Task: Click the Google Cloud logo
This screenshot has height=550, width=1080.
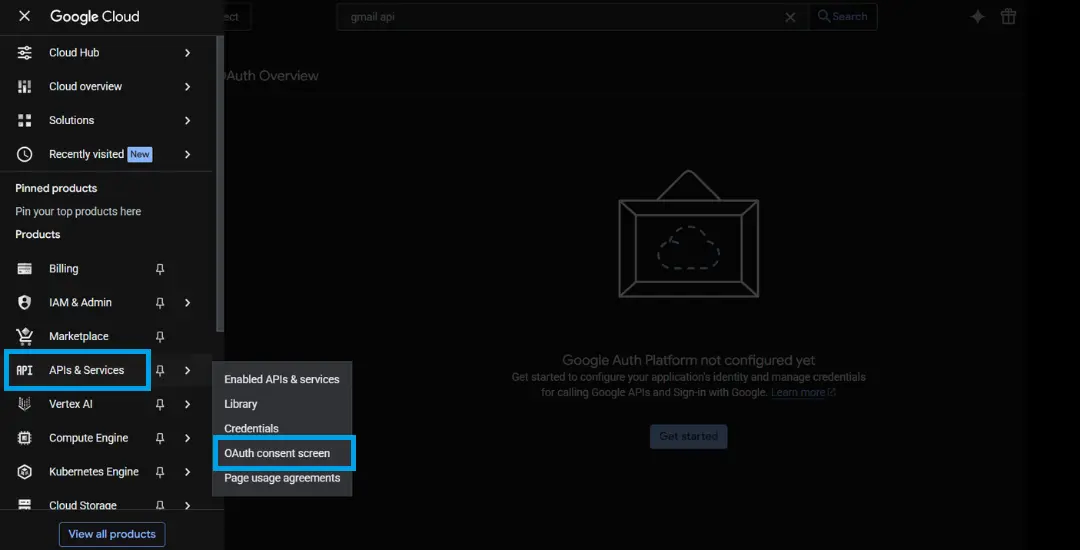Action: [94, 17]
